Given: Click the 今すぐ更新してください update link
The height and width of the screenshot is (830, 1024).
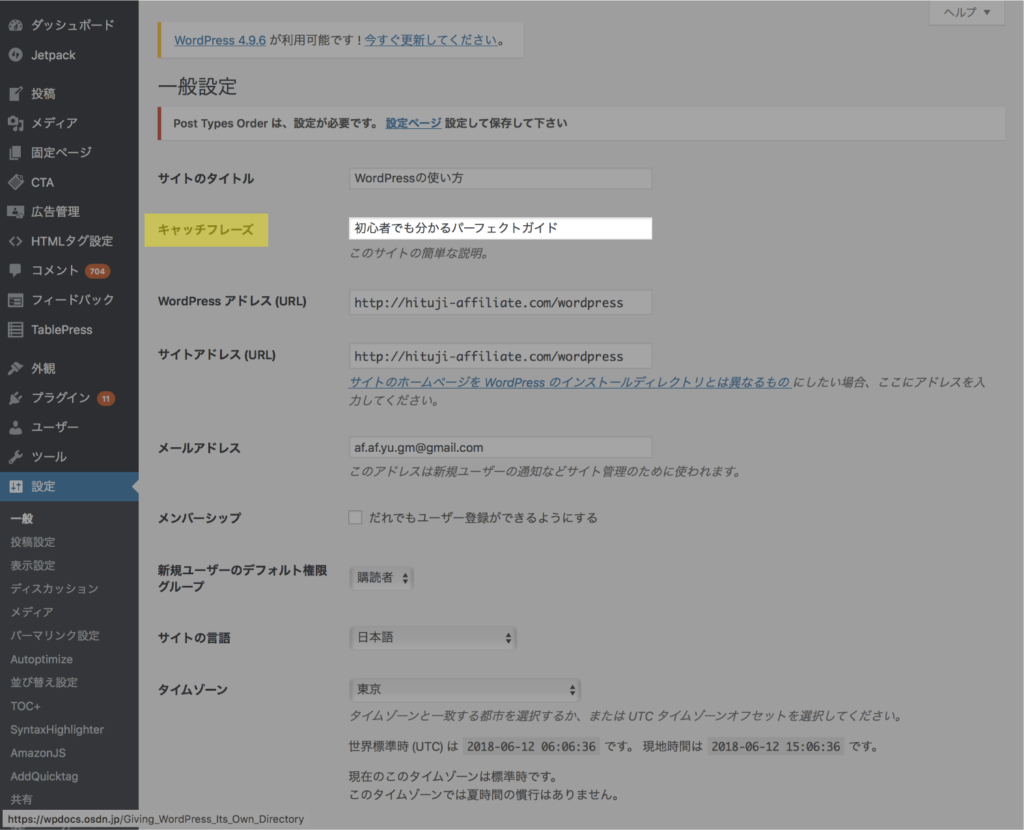Looking at the screenshot, I should [431, 40].
